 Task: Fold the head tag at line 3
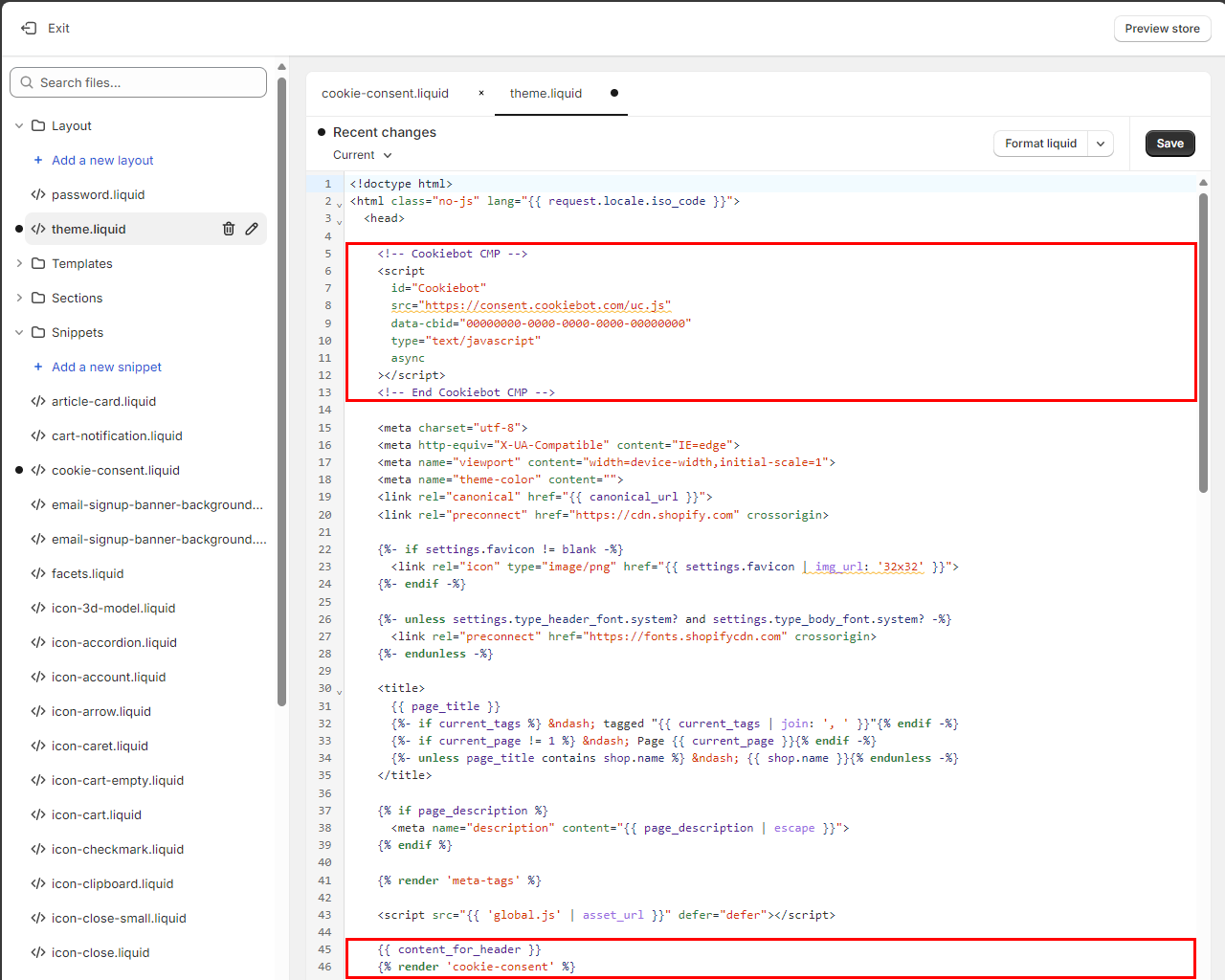[x=339, y=221]
